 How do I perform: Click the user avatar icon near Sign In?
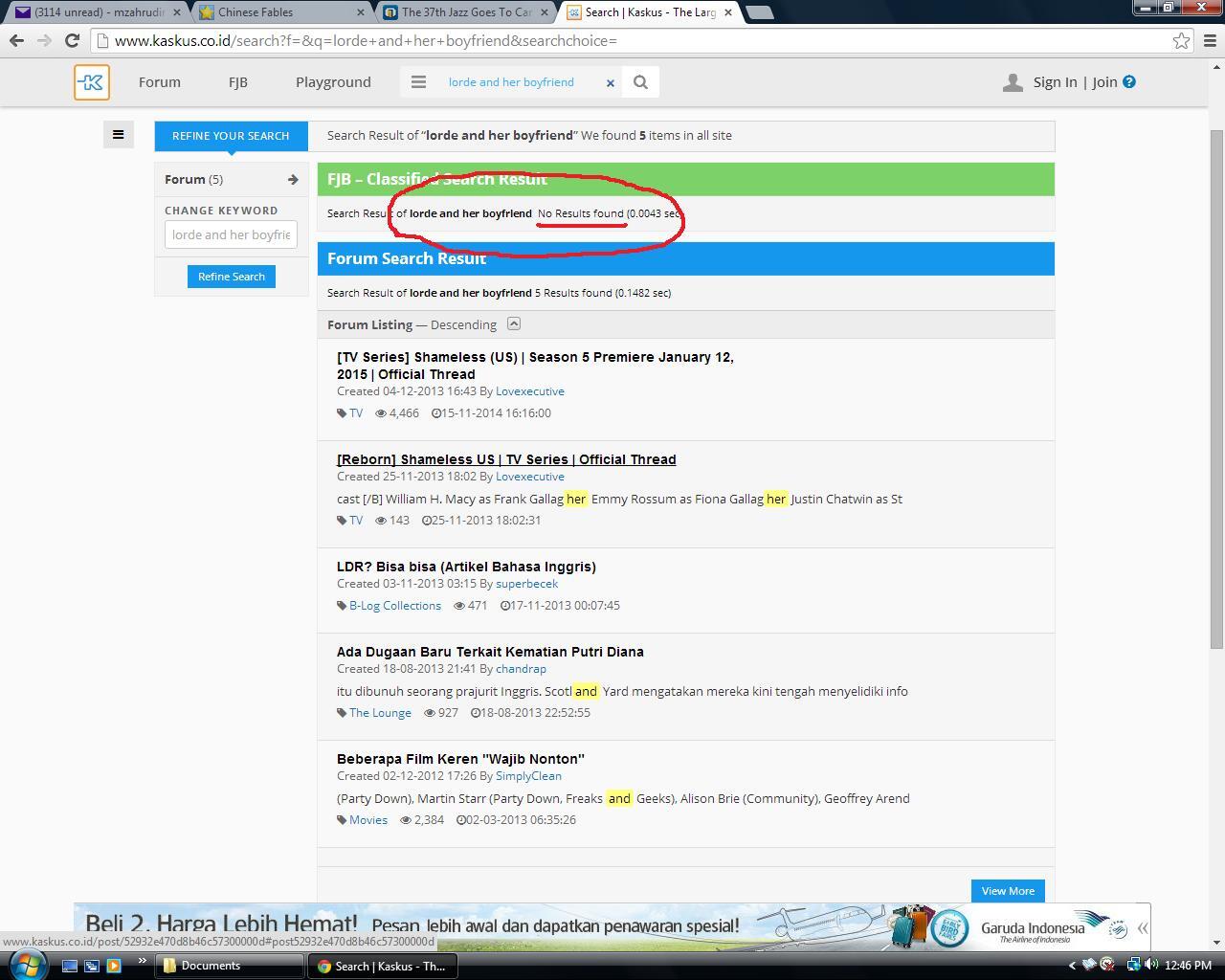(1013, 82)
